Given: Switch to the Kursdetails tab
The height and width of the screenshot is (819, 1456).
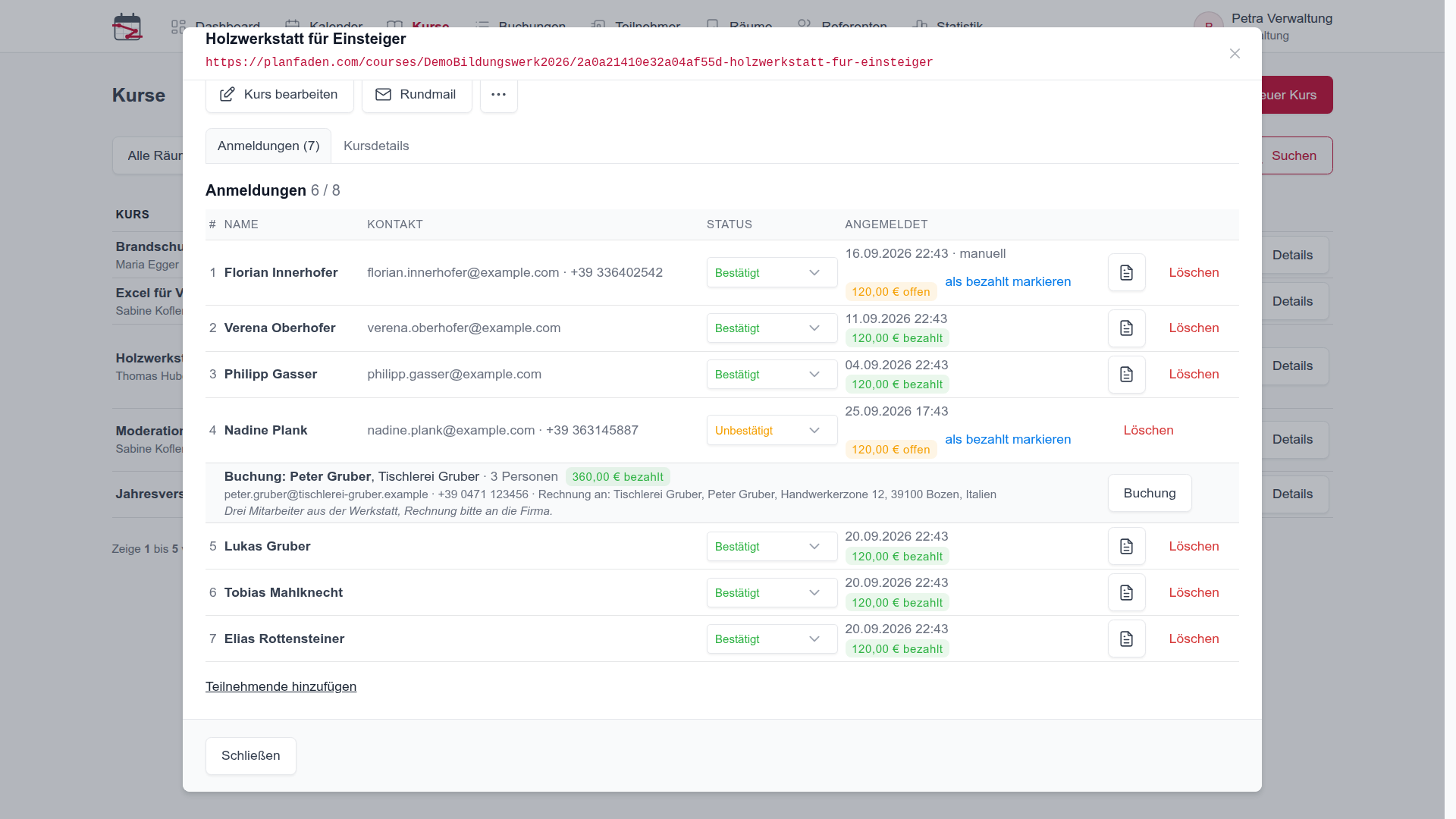Looking at the screenshot, I should [376, 146].
